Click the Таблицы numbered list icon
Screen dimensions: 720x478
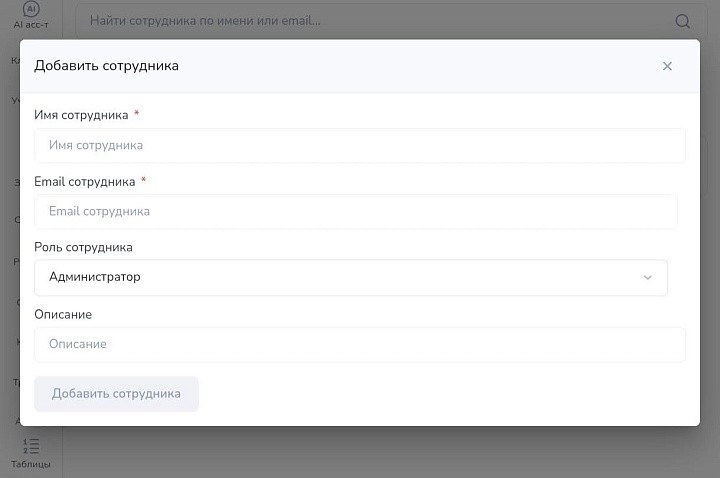31,446
